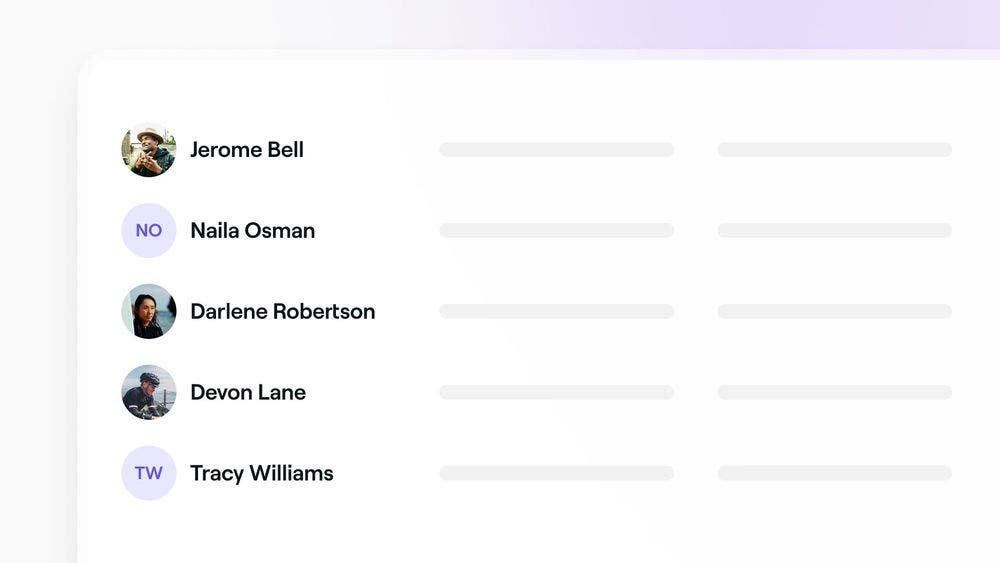Image resolution: width=1000 pixels, height=563 pixels.
Task: Open the Devon Lane name link
Action: pos(248,392)
